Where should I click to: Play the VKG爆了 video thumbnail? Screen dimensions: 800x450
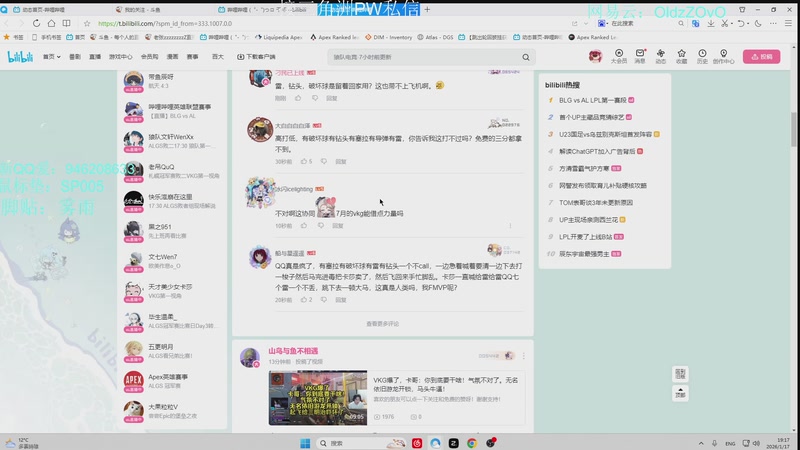coord(318,397)
